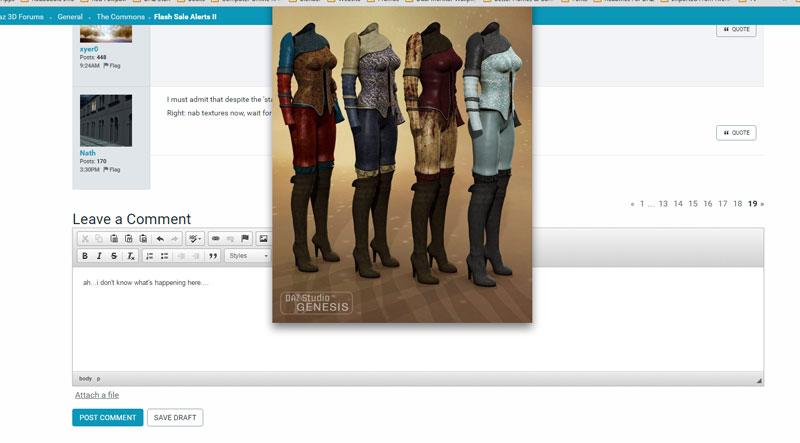Insert a link with the chain icon

216,239
